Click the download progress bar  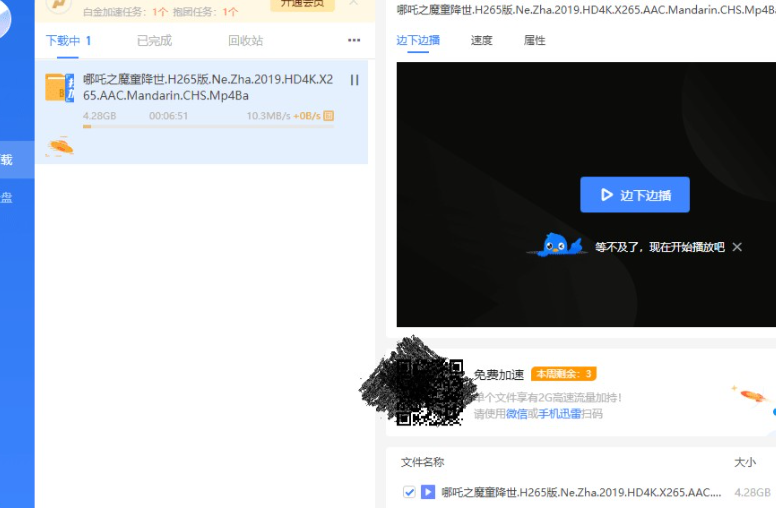click(x=200, y=127)
